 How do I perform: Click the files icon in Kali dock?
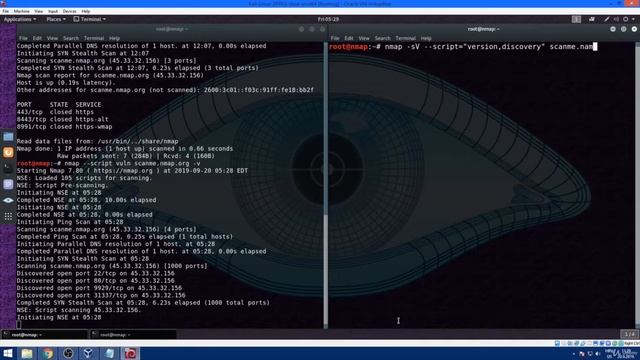pos(8,136)
